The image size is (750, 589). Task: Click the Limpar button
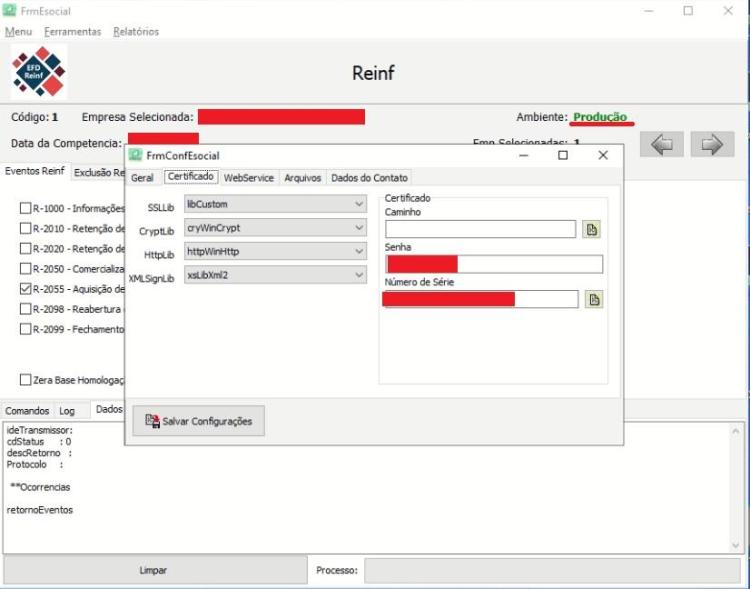coord(153,570)
